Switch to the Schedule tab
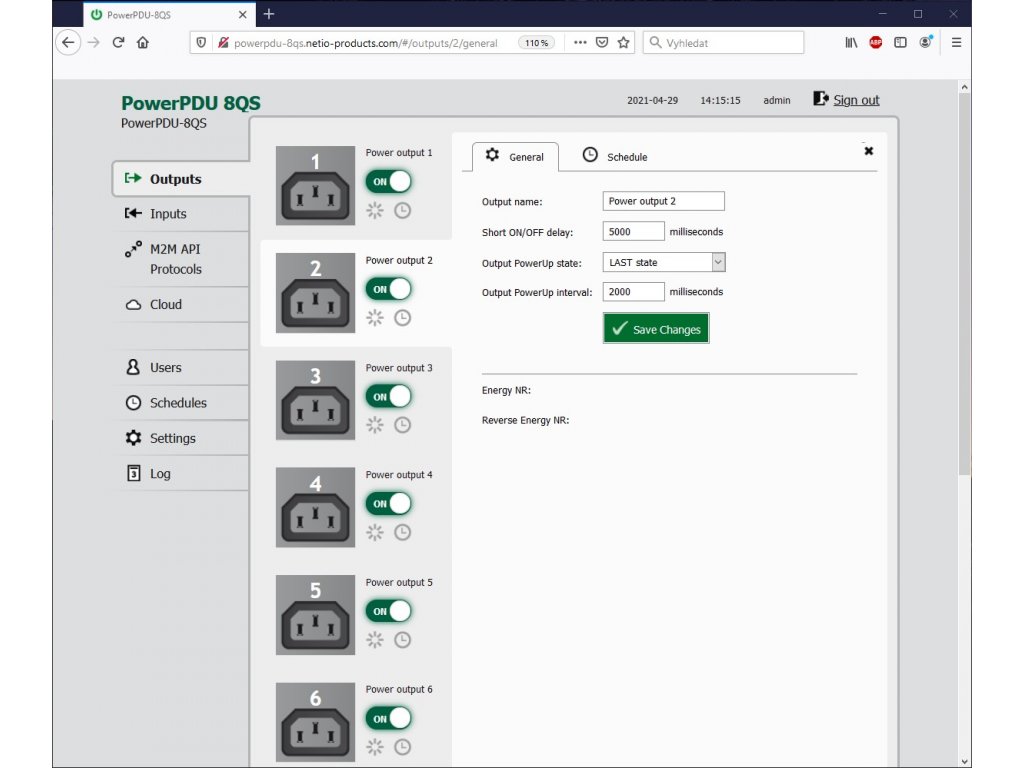 click(615, 157)
